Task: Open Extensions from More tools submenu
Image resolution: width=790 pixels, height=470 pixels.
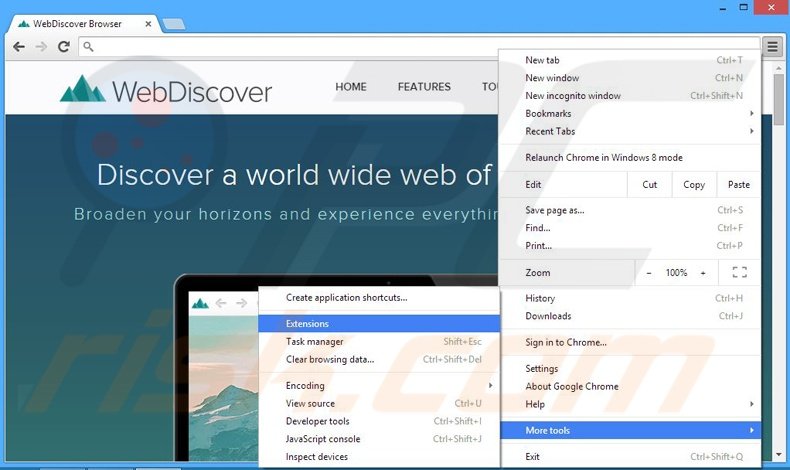Action: [379, 323]
